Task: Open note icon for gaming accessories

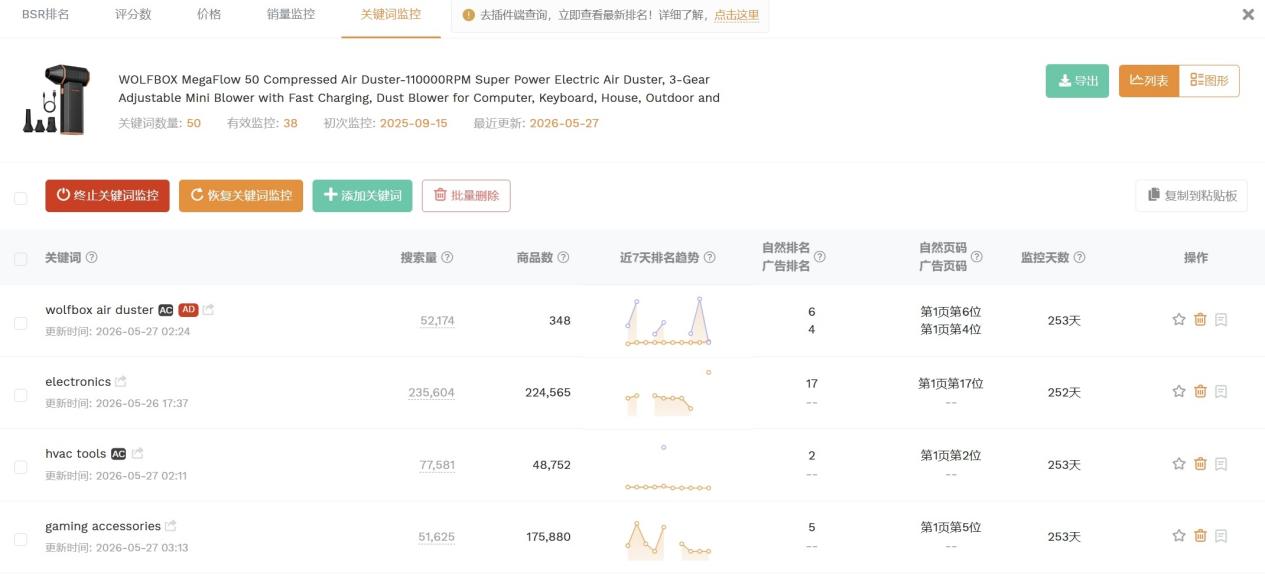Action: pyautogui.click(x=1221, y=536)
